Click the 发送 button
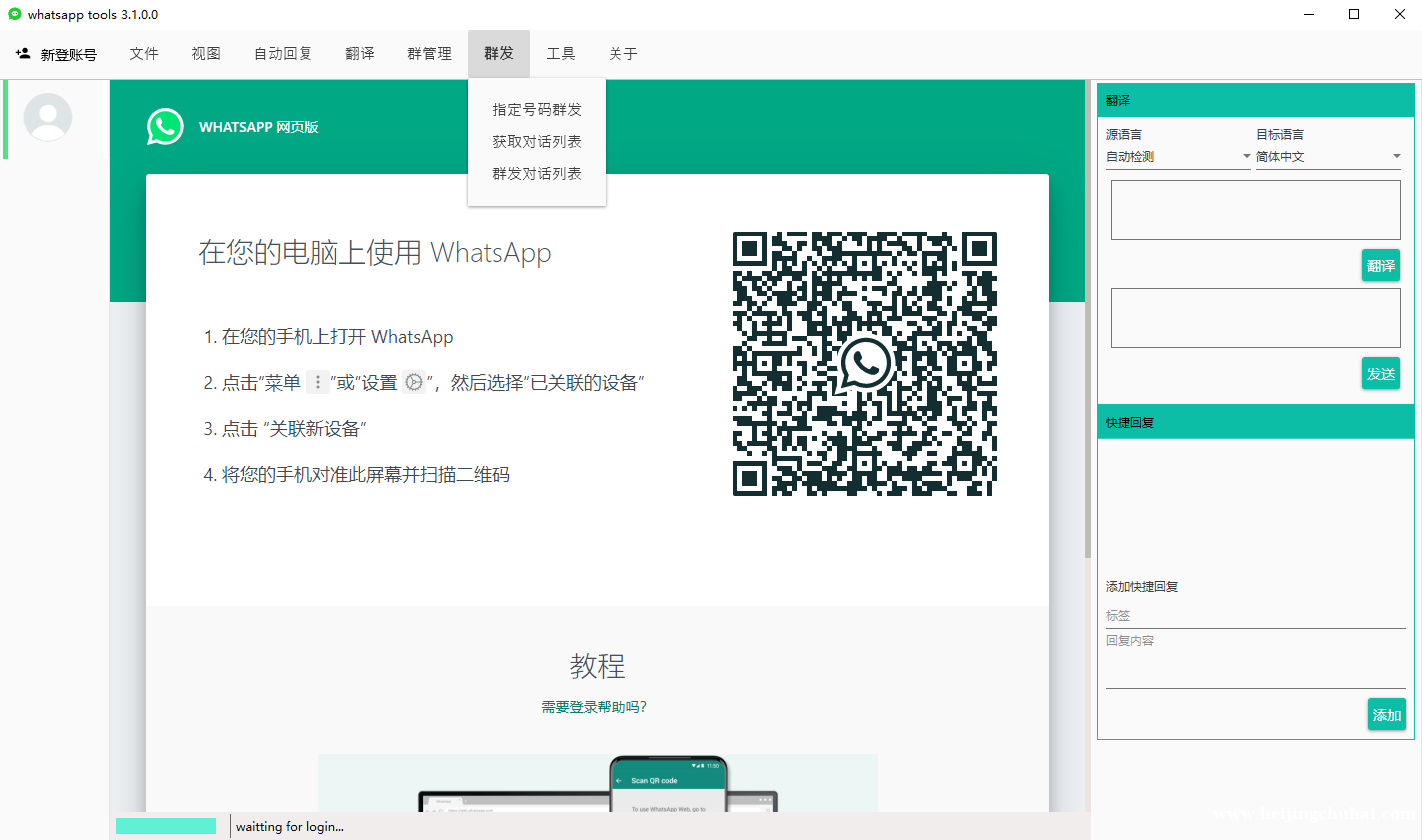Image resolution: width=1422 pixels, height=840 pixels. click(x=1380, y=374)
